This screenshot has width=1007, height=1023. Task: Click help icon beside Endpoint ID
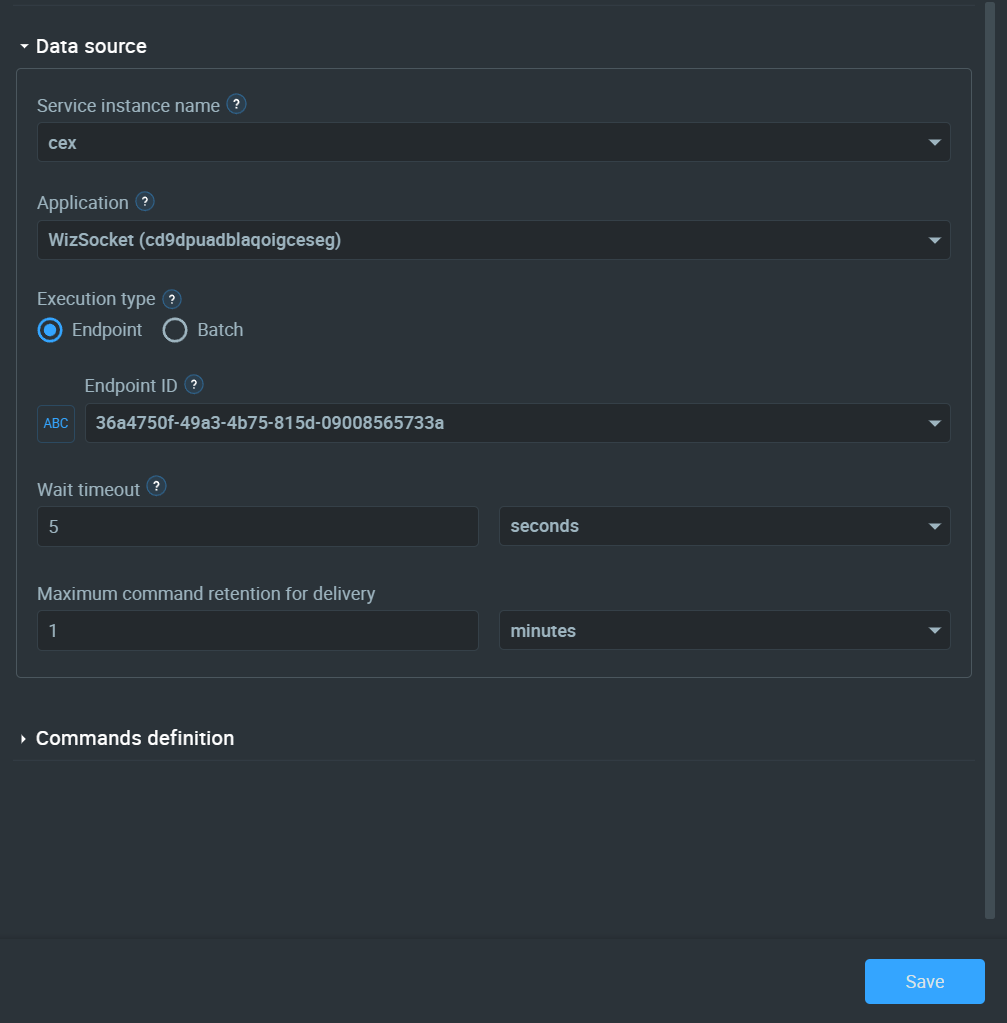pos(194,385)
